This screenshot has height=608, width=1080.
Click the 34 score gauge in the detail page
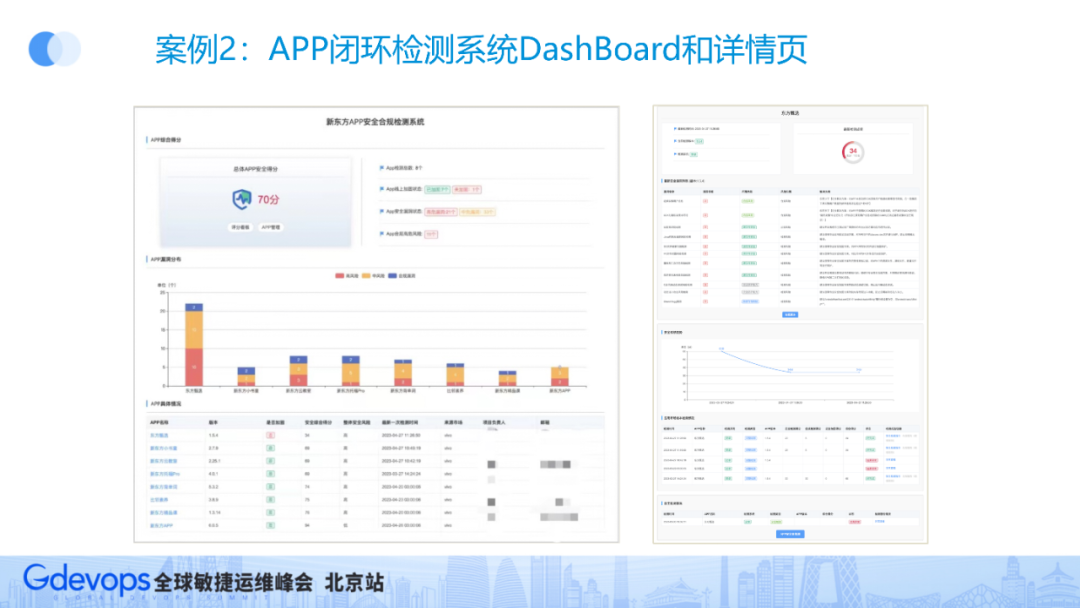[853, 151]
